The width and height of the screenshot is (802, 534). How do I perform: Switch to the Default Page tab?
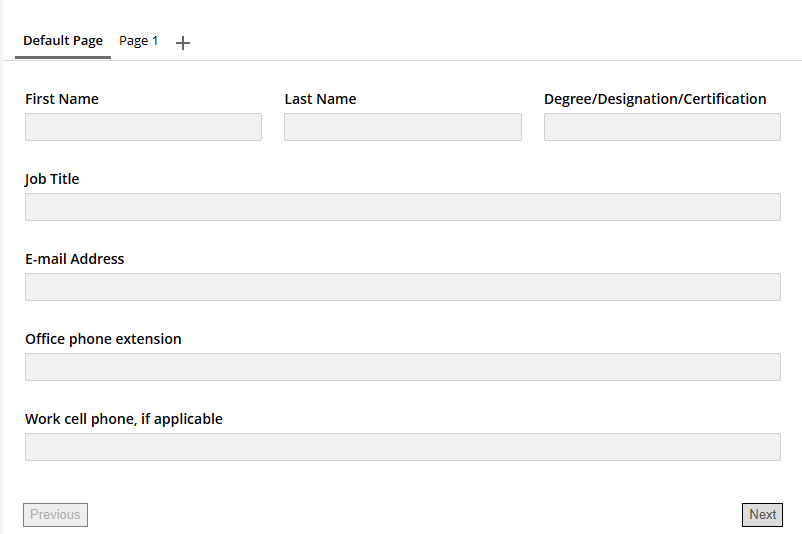coord(63,41)
